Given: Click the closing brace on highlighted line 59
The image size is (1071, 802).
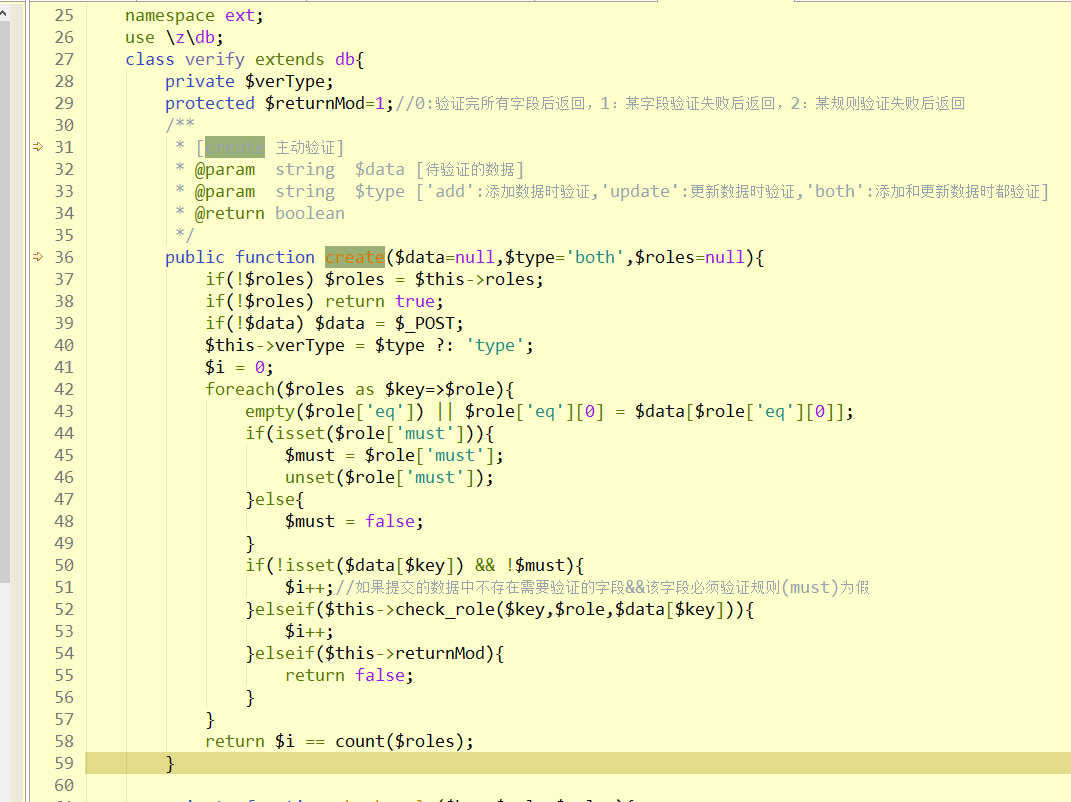Looking at the screenshot, I should (x=170, y=763).
